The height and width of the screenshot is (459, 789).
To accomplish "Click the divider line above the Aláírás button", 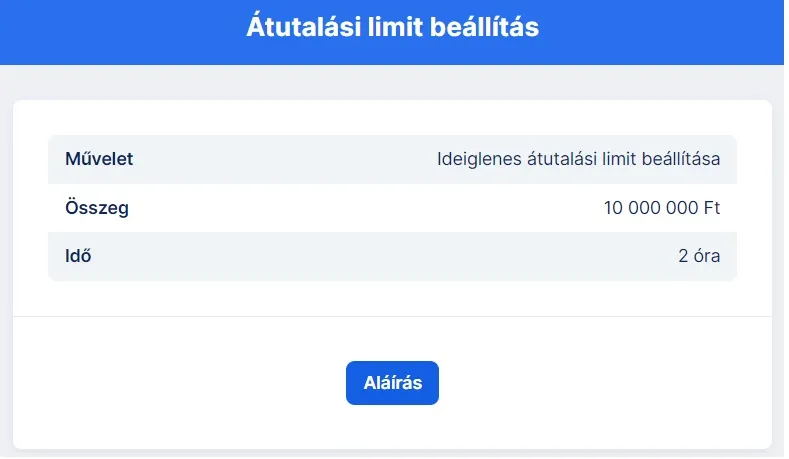I will 392,316.
